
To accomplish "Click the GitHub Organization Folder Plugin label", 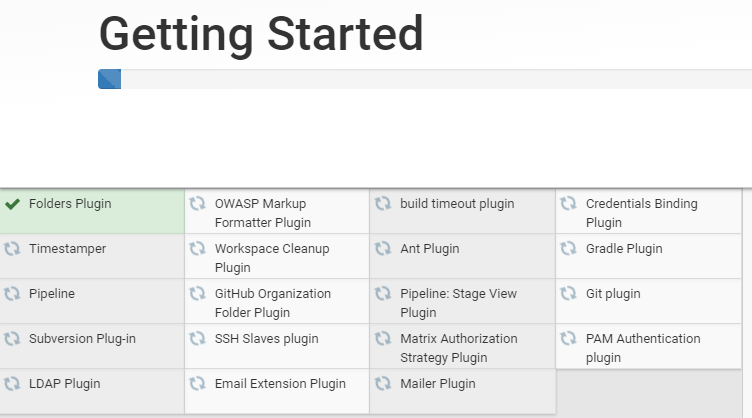I will point(272,303).
